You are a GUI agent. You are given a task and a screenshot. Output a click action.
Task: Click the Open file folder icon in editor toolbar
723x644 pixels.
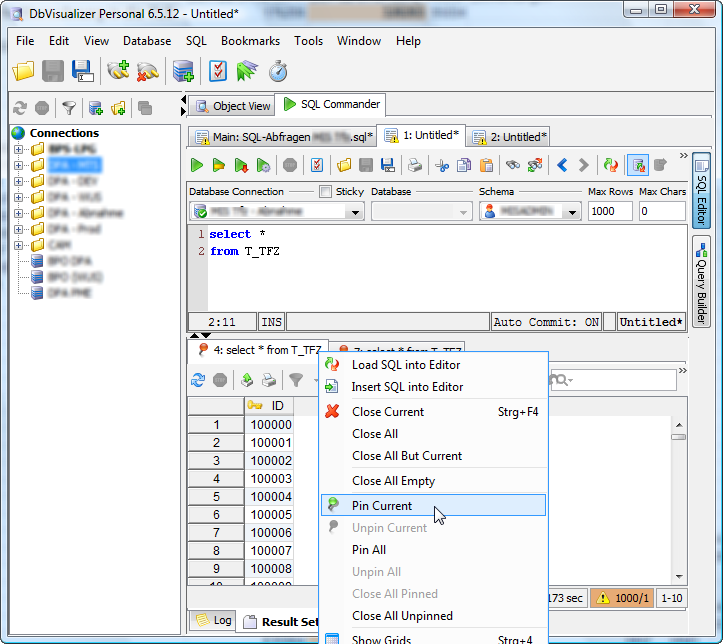coord(344,165)
